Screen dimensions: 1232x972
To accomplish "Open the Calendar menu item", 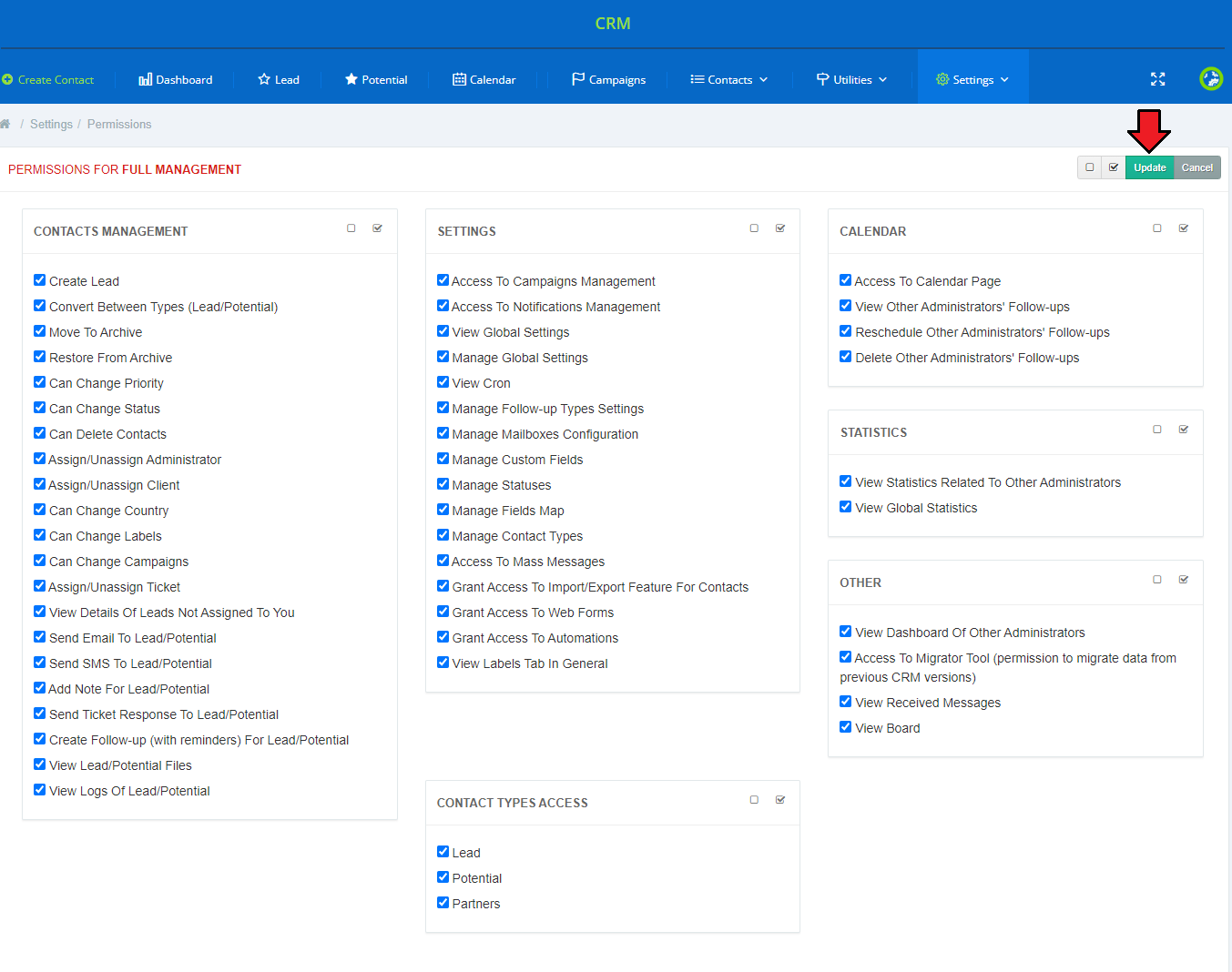I will pos(484,80).
